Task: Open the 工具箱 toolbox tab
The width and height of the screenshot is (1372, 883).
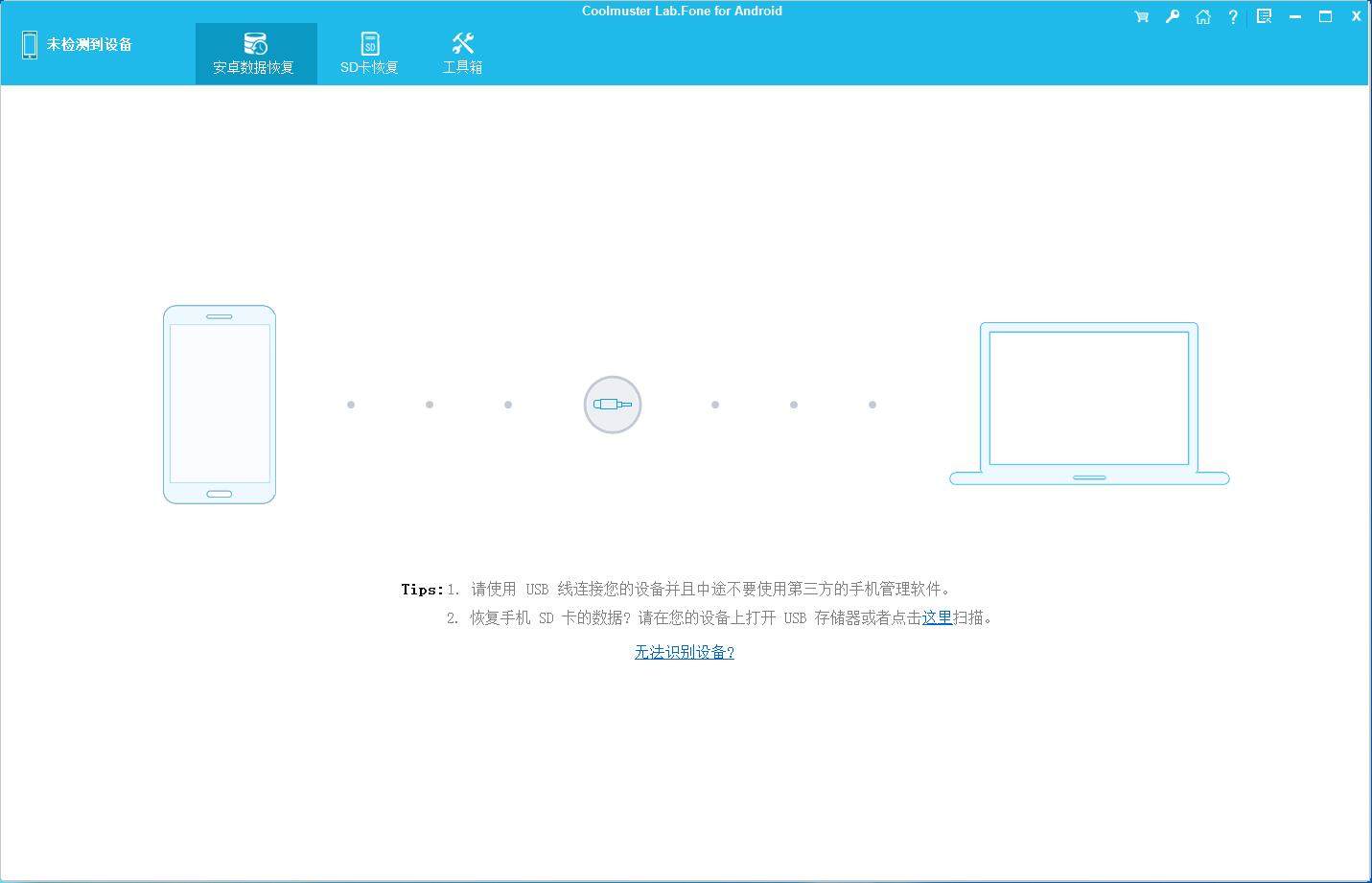Action: pyautogui.click(x=462, y=54)
